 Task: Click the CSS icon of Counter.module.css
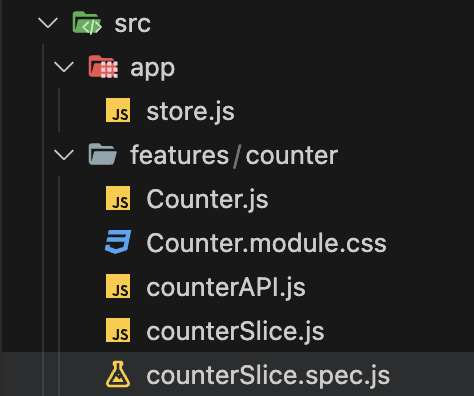click(118, 242)
